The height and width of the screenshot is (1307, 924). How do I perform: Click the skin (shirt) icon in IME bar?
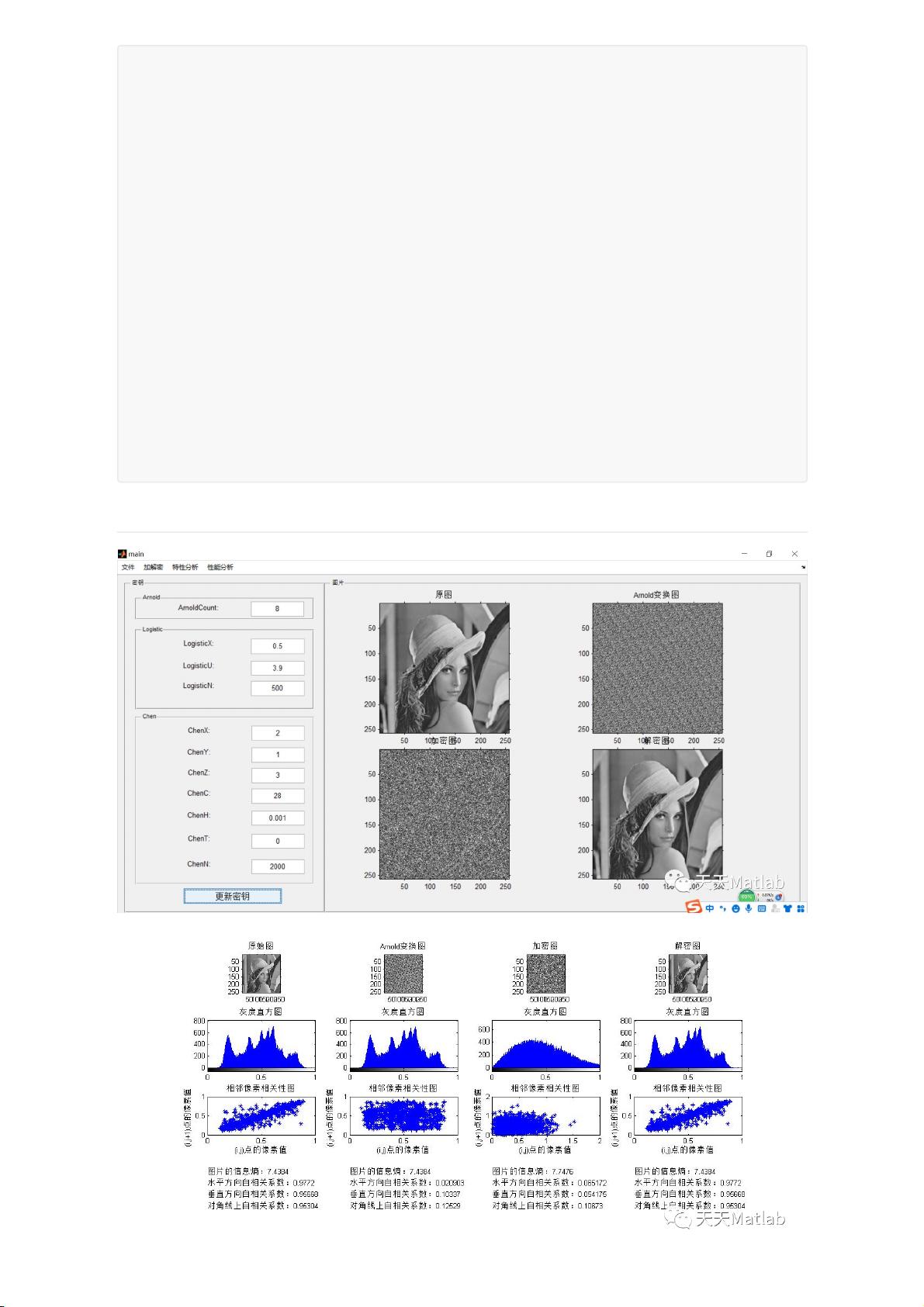point(787,908)
